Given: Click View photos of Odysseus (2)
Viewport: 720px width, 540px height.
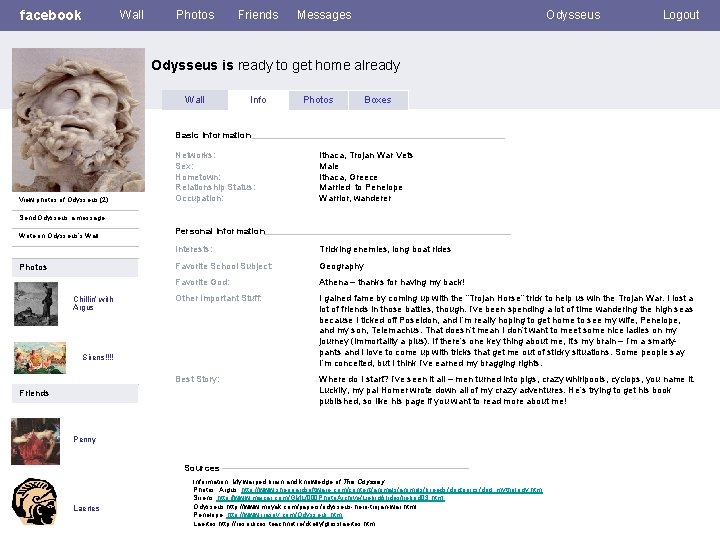Looking at the screenshot, I should pyautogui.click(x=63, y=200).
